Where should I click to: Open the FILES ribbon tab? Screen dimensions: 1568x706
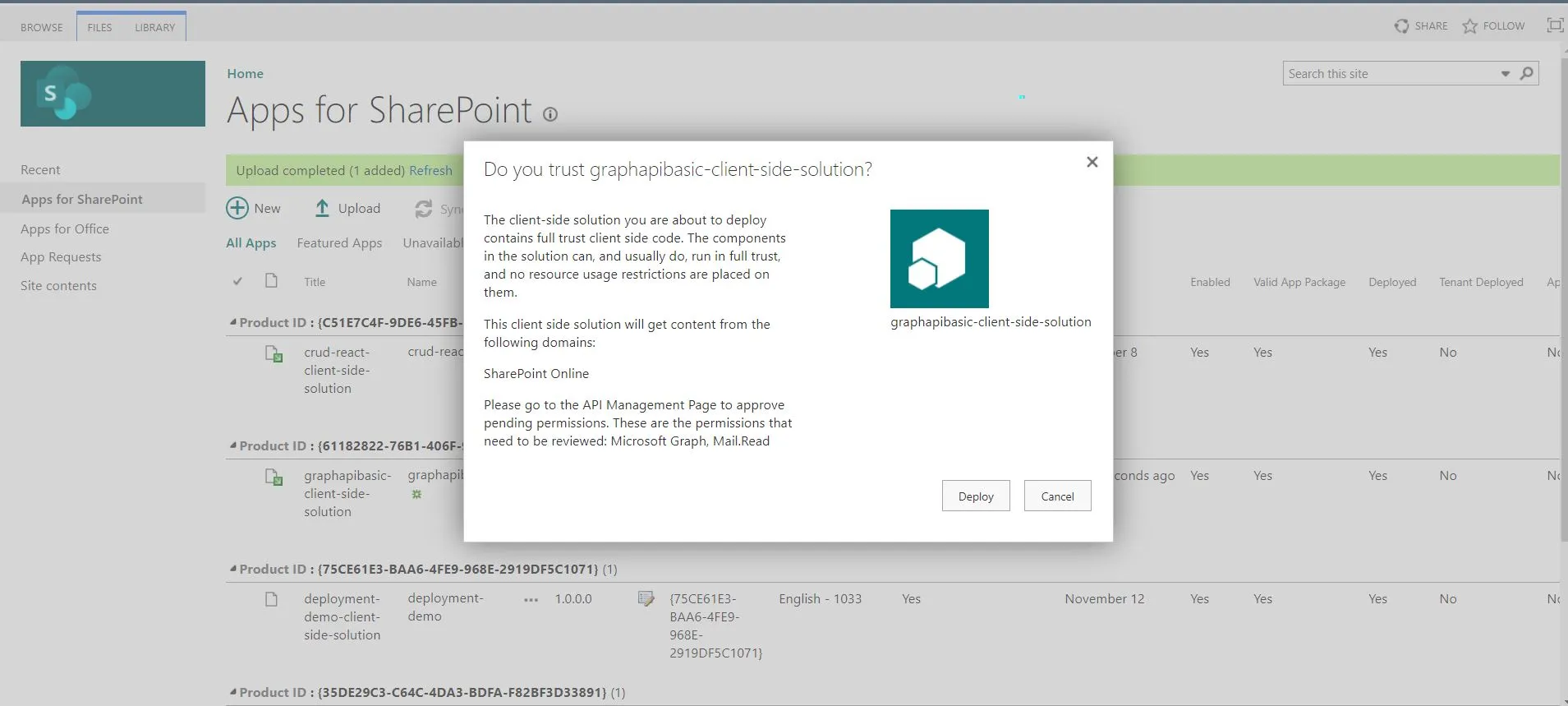(x=99, y=27)
